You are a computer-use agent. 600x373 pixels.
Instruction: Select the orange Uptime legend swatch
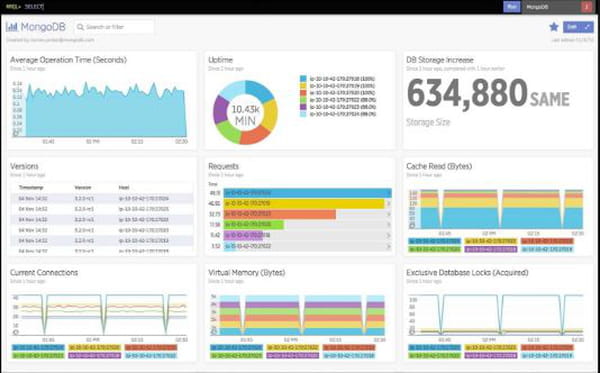[x=303, y=93]
